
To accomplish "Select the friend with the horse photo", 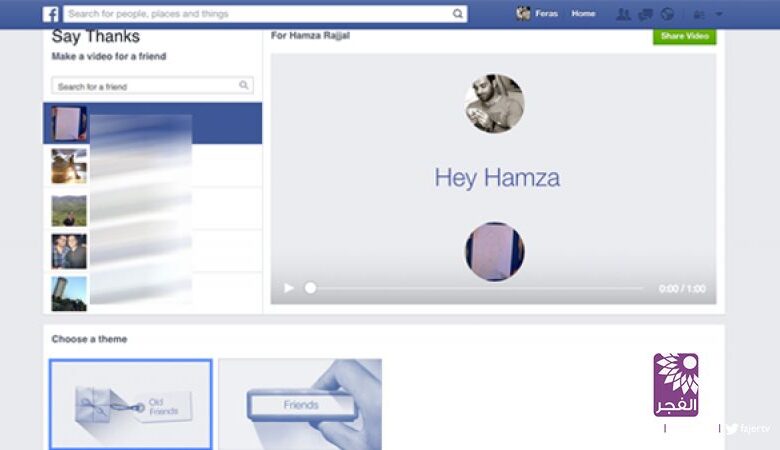I will coord(69,166).
